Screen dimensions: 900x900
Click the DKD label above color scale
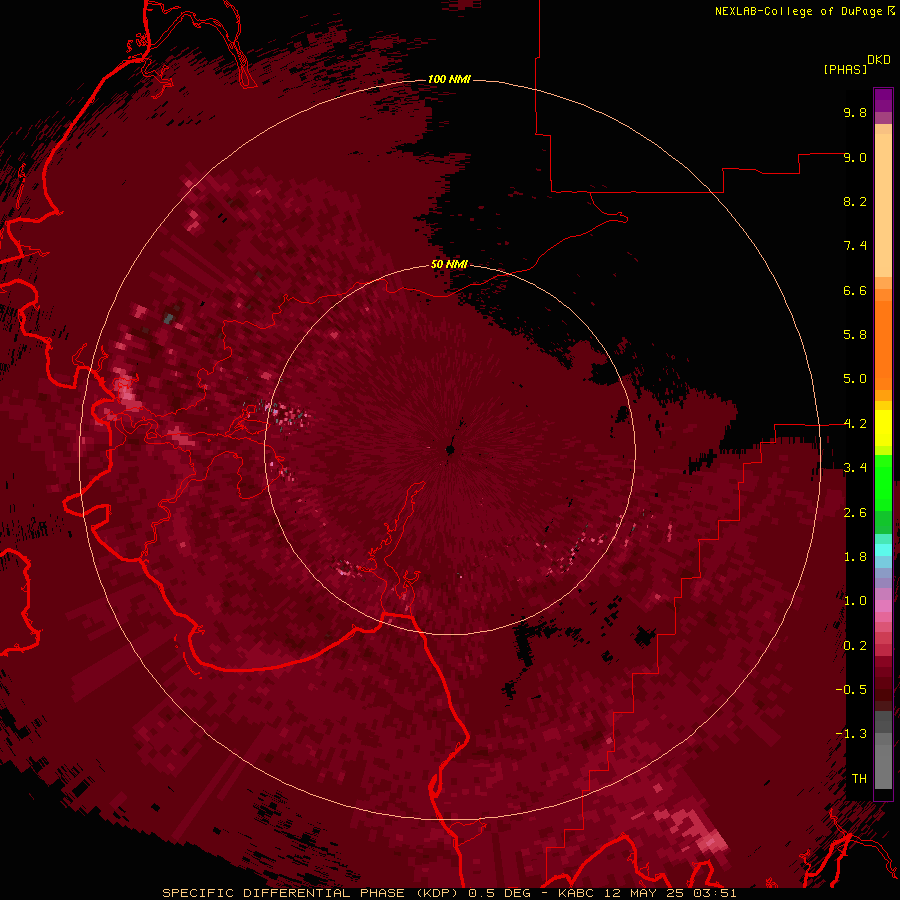click(x=878, y=60)
